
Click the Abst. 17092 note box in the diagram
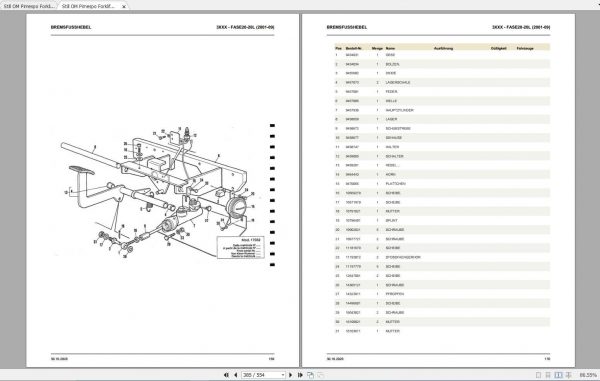coord(240,247)
